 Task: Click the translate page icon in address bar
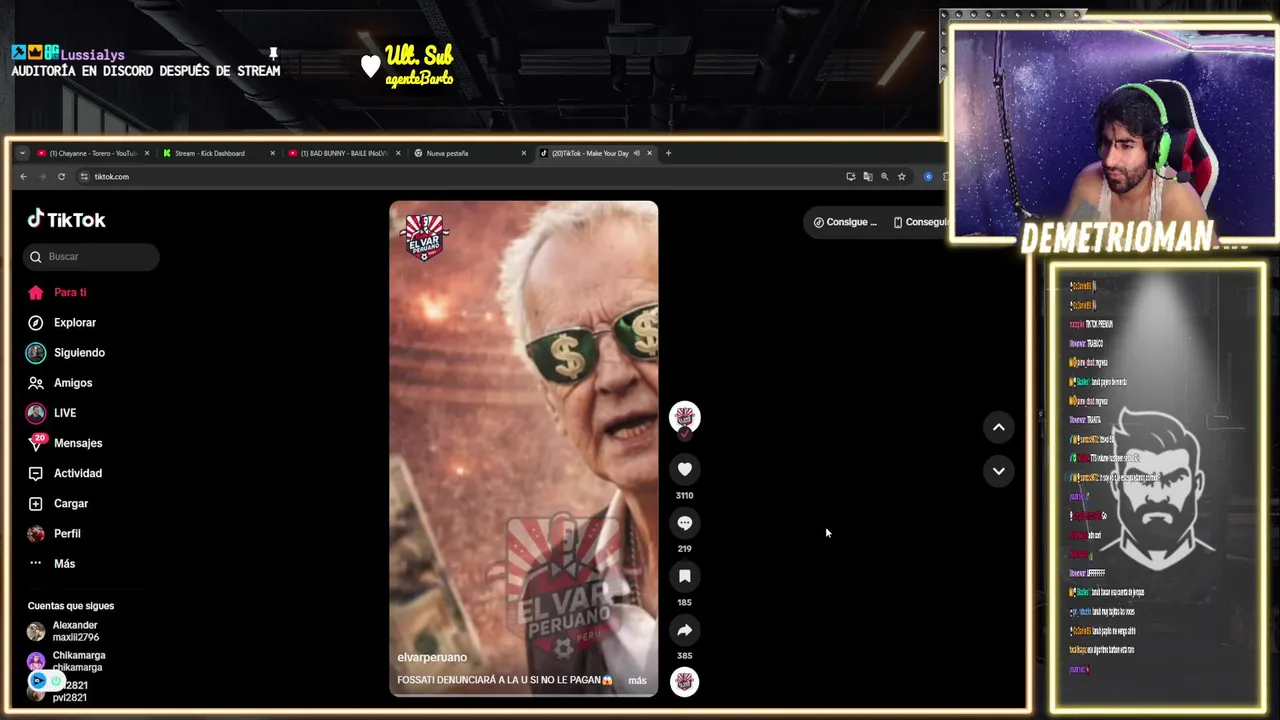pos(867,176)
